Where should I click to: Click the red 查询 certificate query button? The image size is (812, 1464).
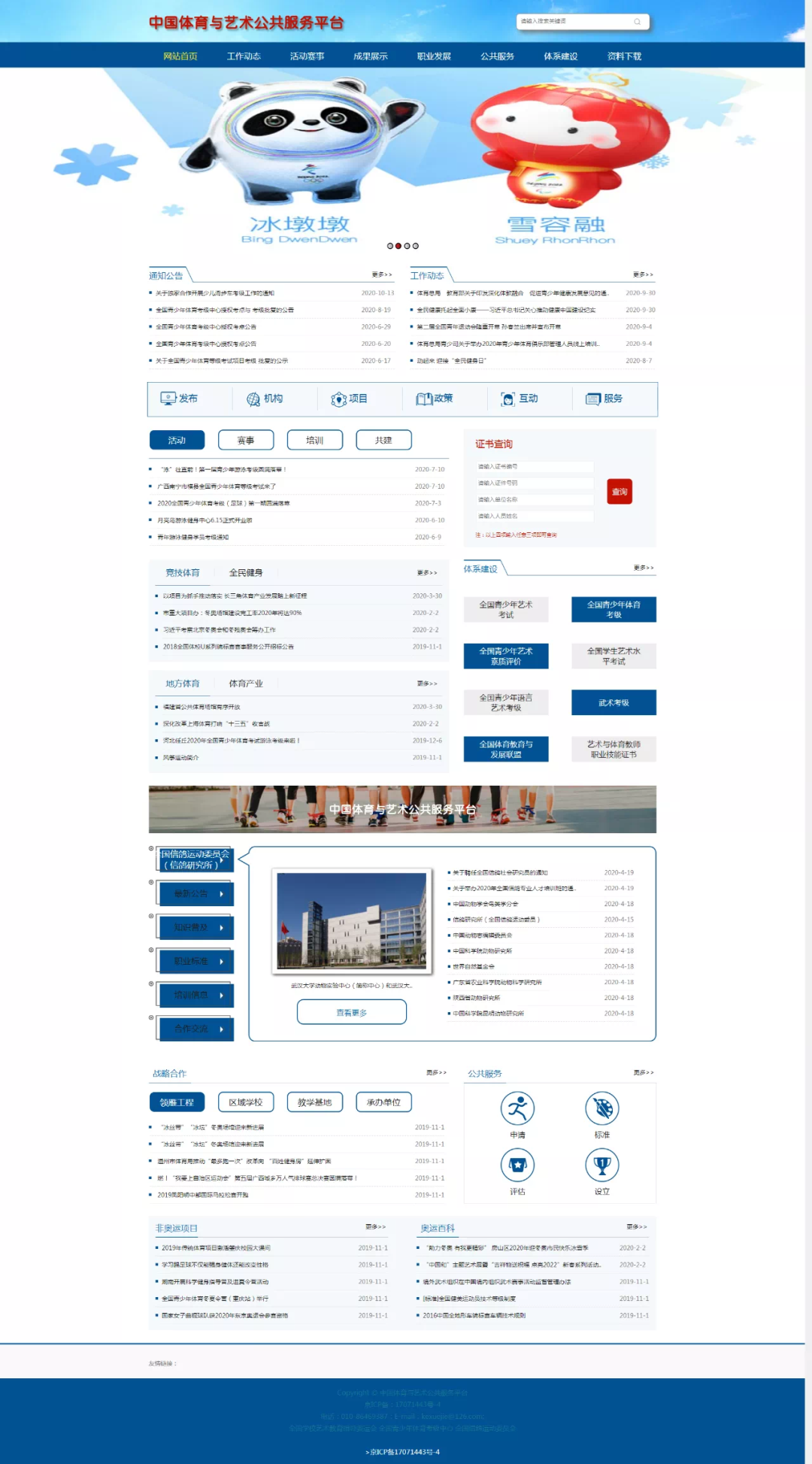(x=620, y=492)
